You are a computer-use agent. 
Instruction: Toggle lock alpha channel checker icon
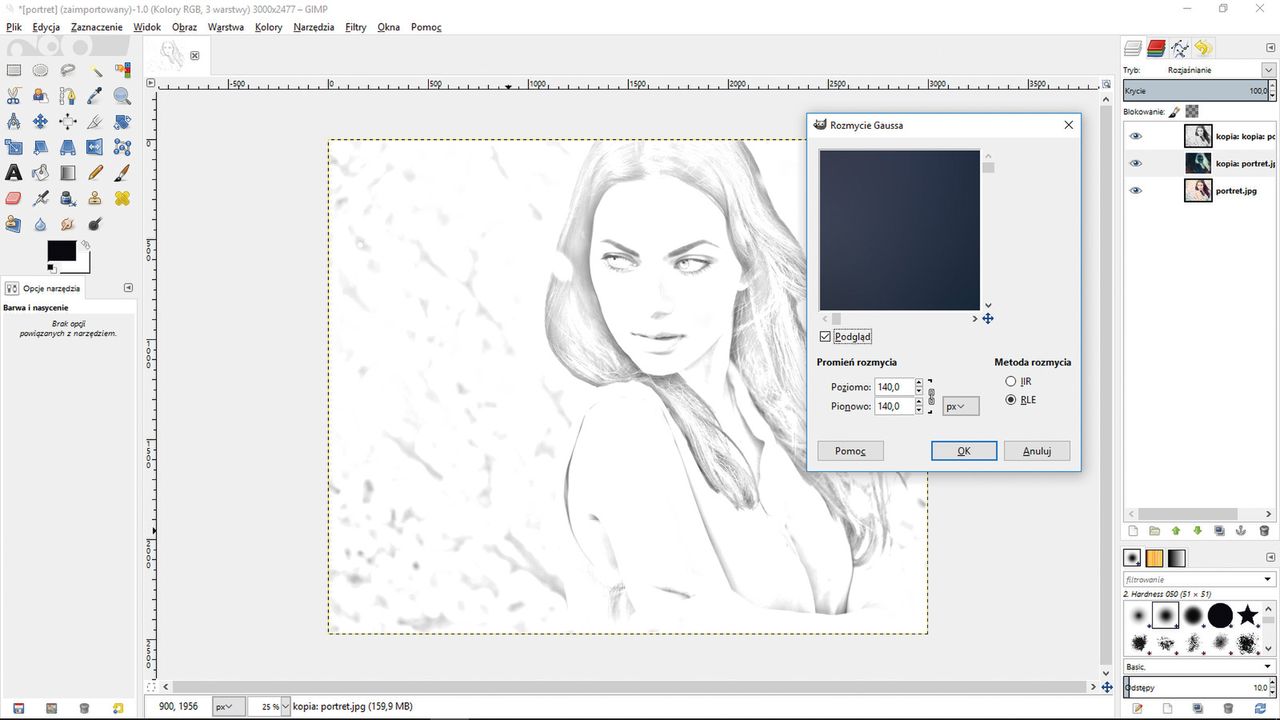click(x=1192, y=112)
